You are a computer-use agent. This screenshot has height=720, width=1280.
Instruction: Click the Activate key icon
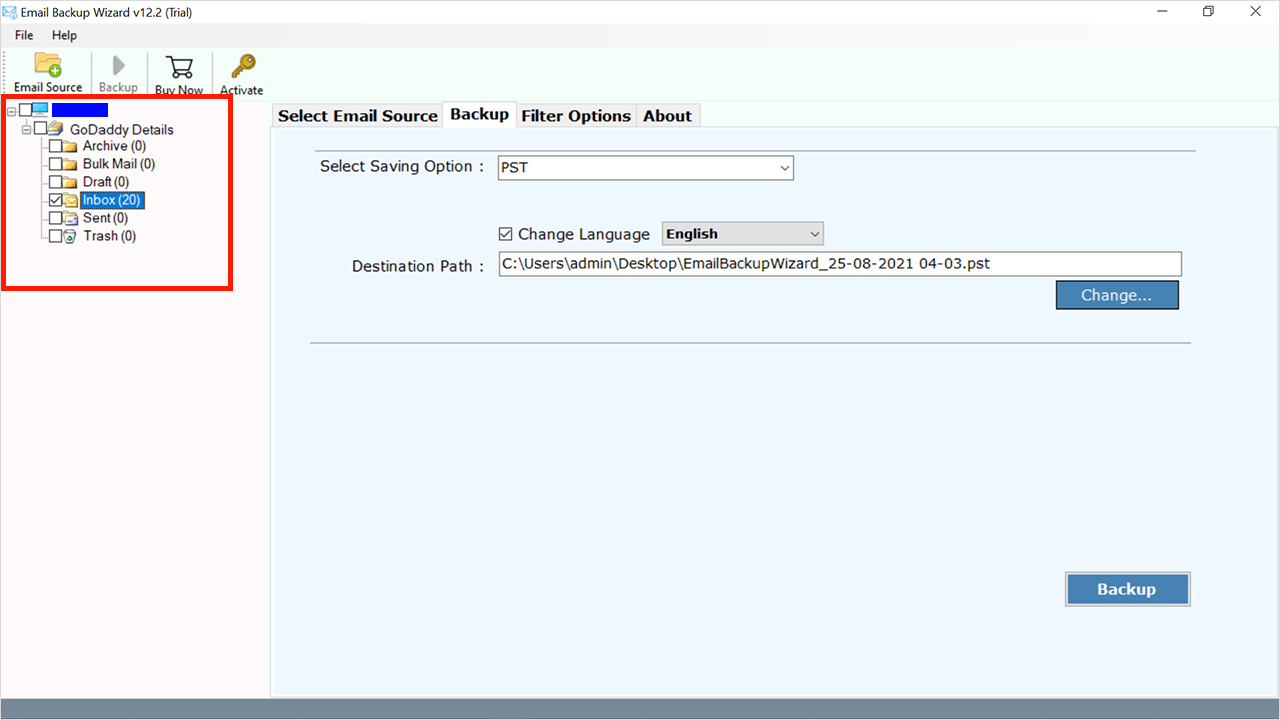pyautogui.click(x=242, y=67)
